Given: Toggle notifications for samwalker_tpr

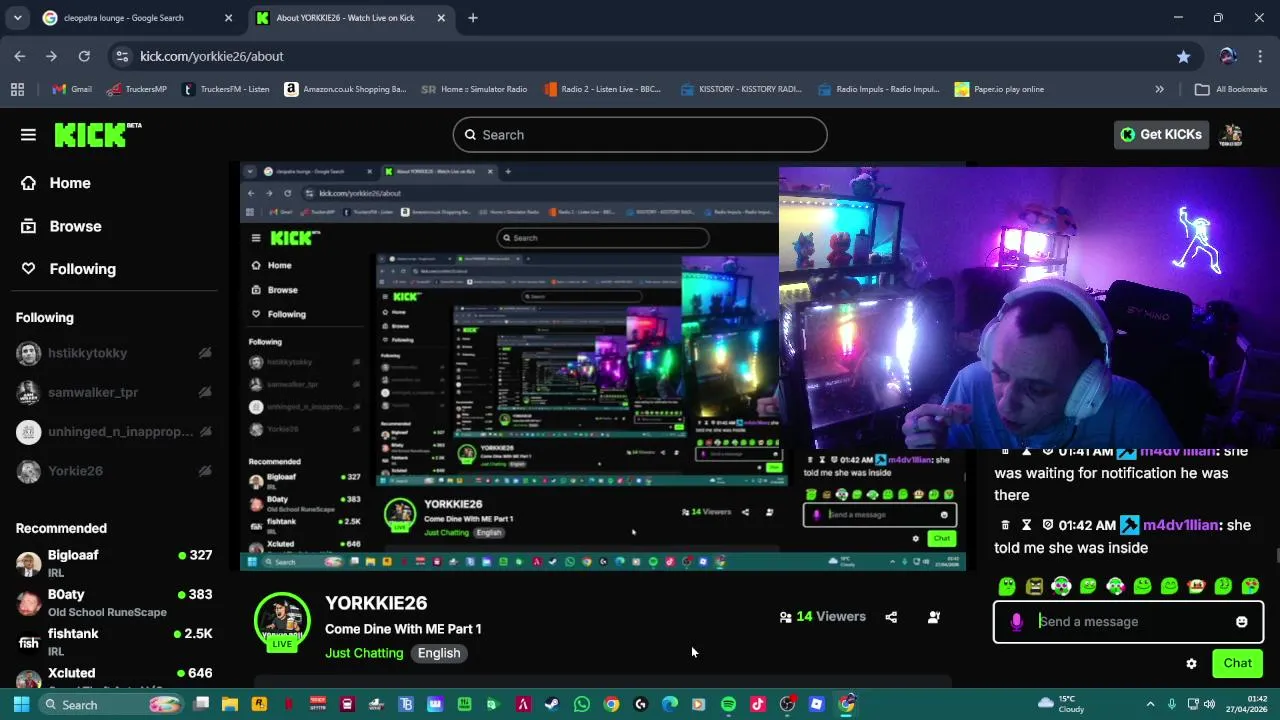Looking at the screenshot, I should coord(205,392).
